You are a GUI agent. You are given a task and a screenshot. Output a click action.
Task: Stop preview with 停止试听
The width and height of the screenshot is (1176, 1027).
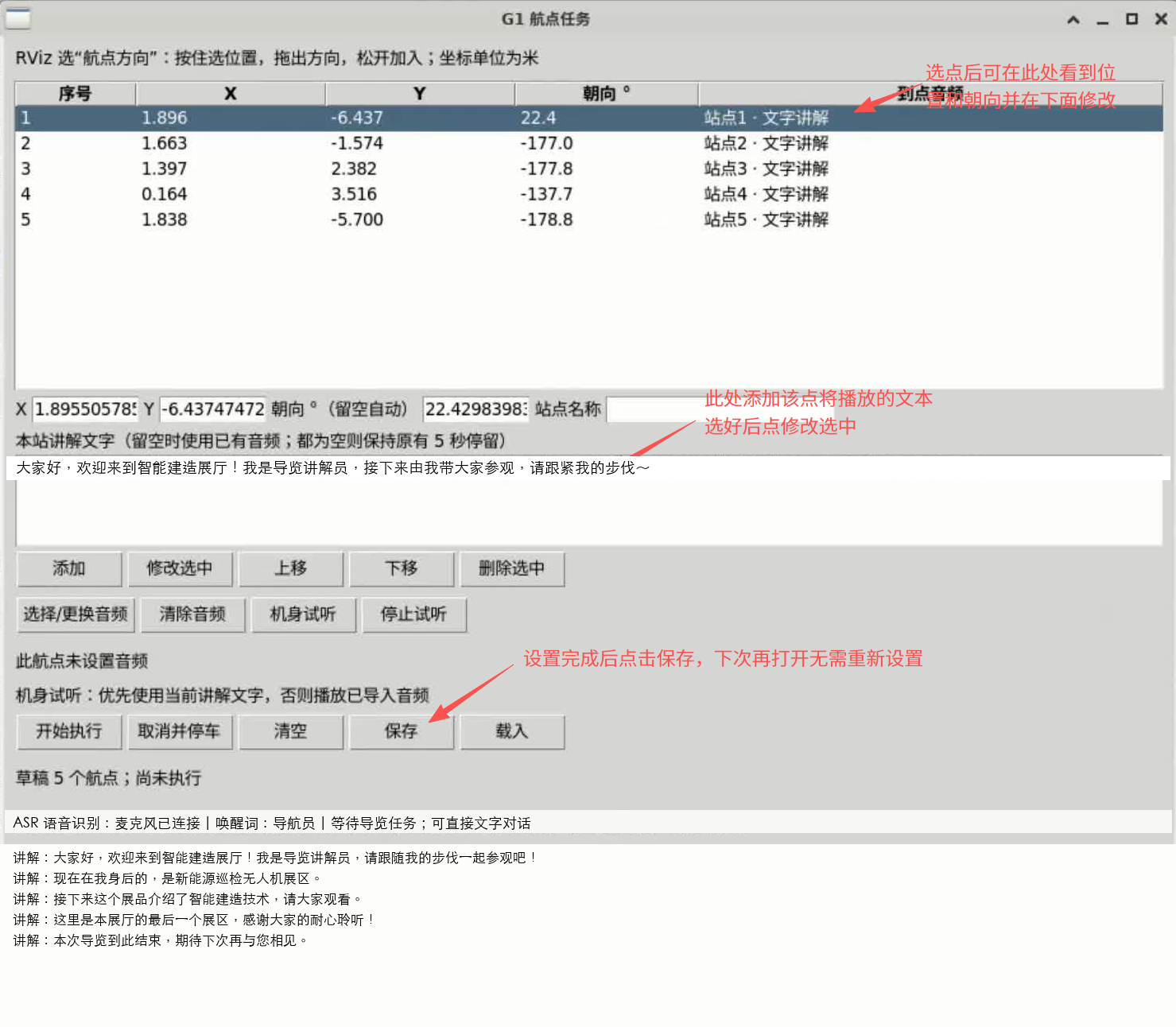point(413,614)
